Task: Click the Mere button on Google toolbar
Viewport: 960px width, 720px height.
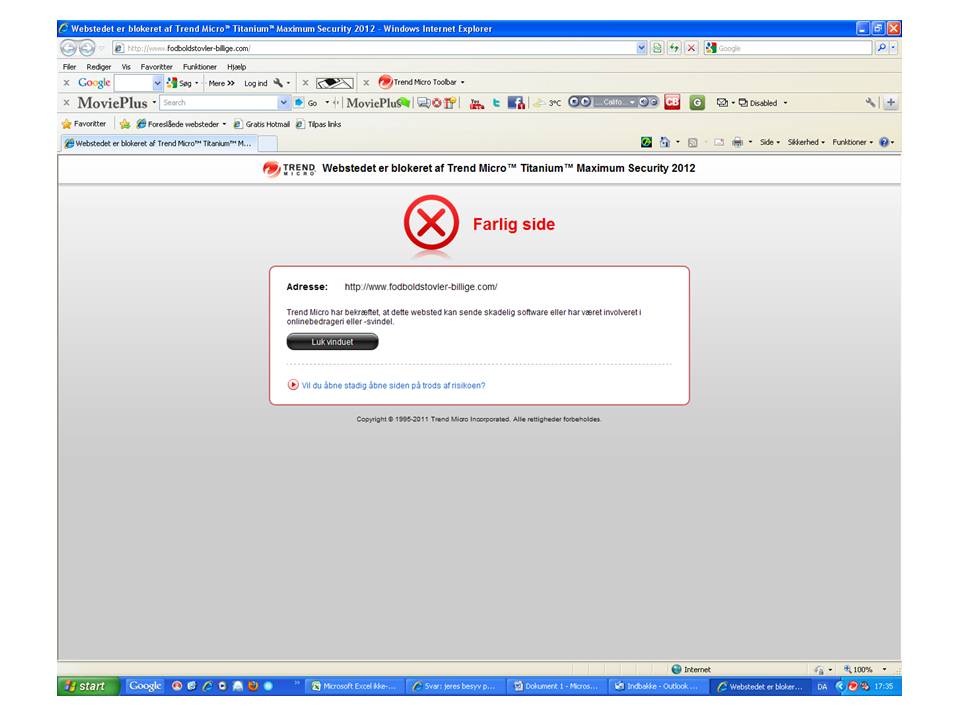Action: tap(221, 83)
